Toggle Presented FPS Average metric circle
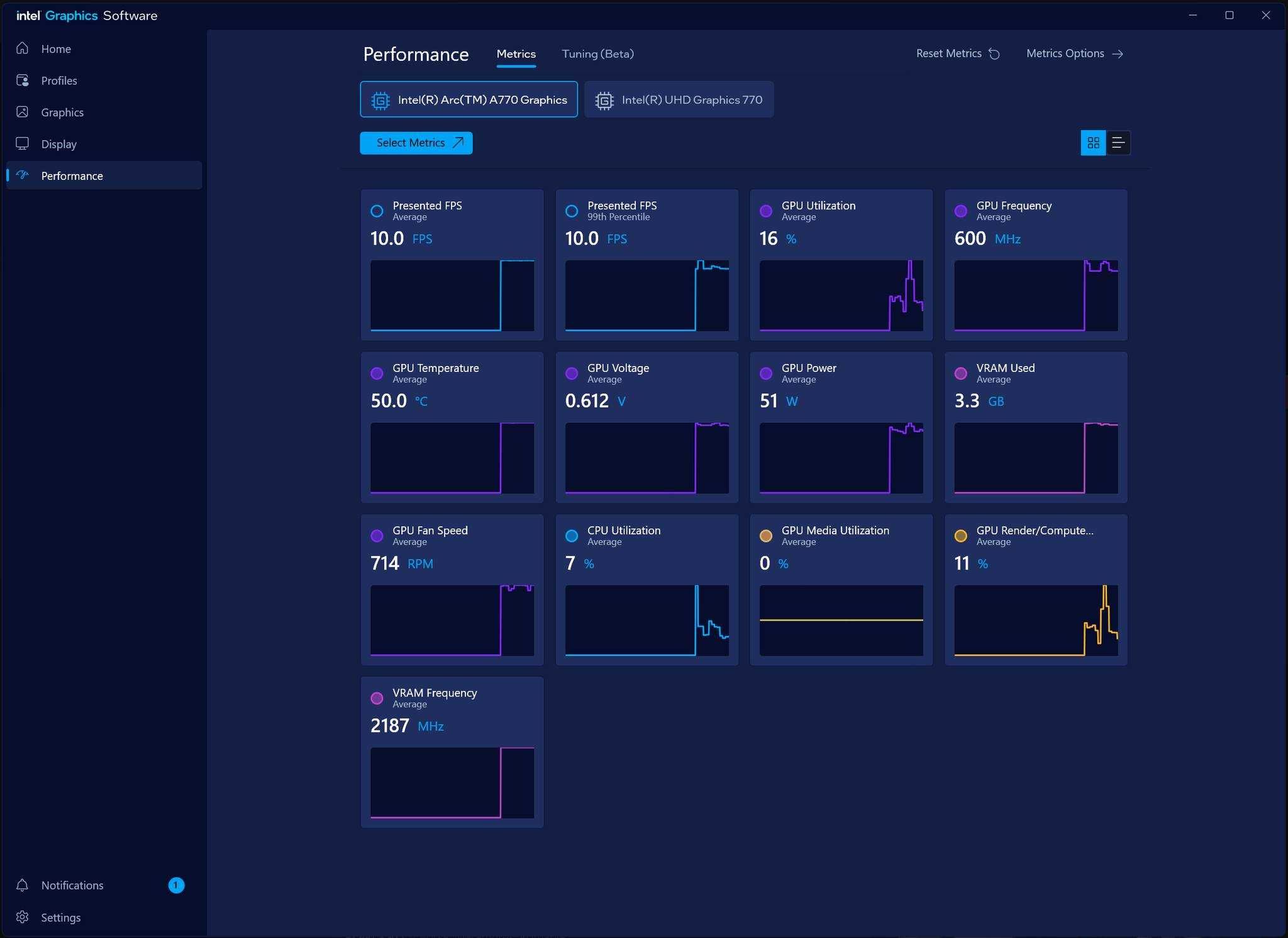Image resolution: width=1288 pixels, height=938 pixels. coord(377,211)
